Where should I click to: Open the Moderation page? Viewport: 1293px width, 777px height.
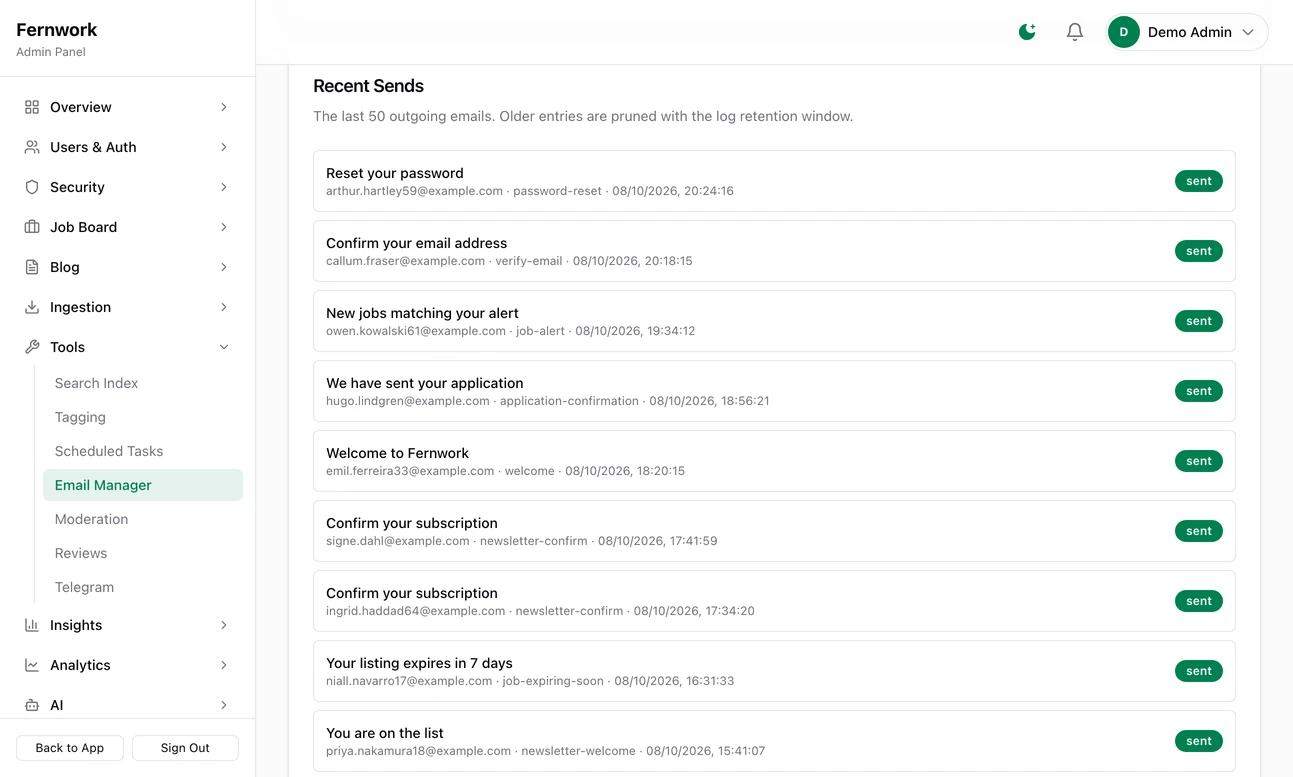click(x=143, y=519)
